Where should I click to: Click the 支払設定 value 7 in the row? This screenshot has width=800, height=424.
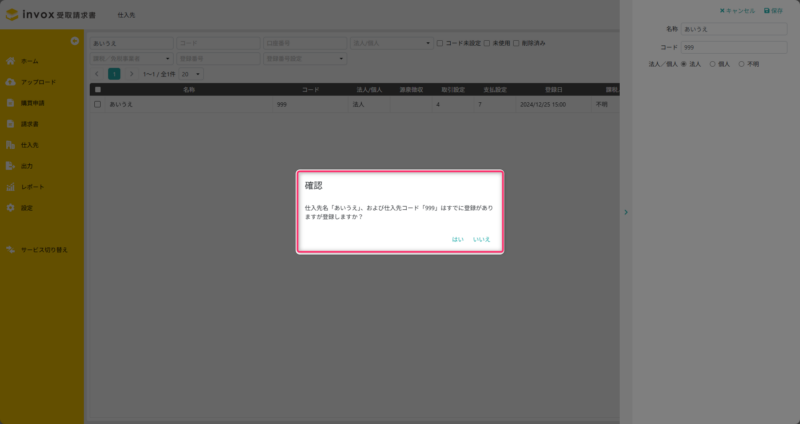pyautogui.click(x=494, y=104)
